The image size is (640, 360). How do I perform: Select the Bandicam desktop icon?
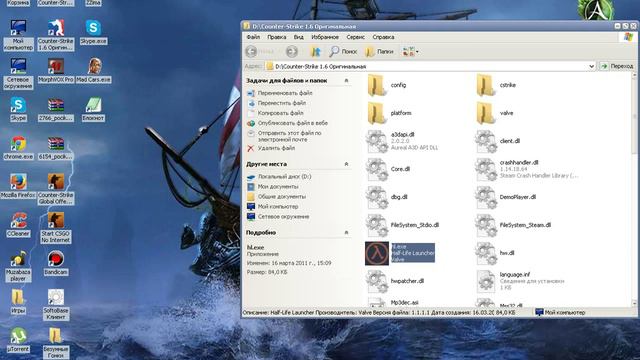click(x=56, y=263)
